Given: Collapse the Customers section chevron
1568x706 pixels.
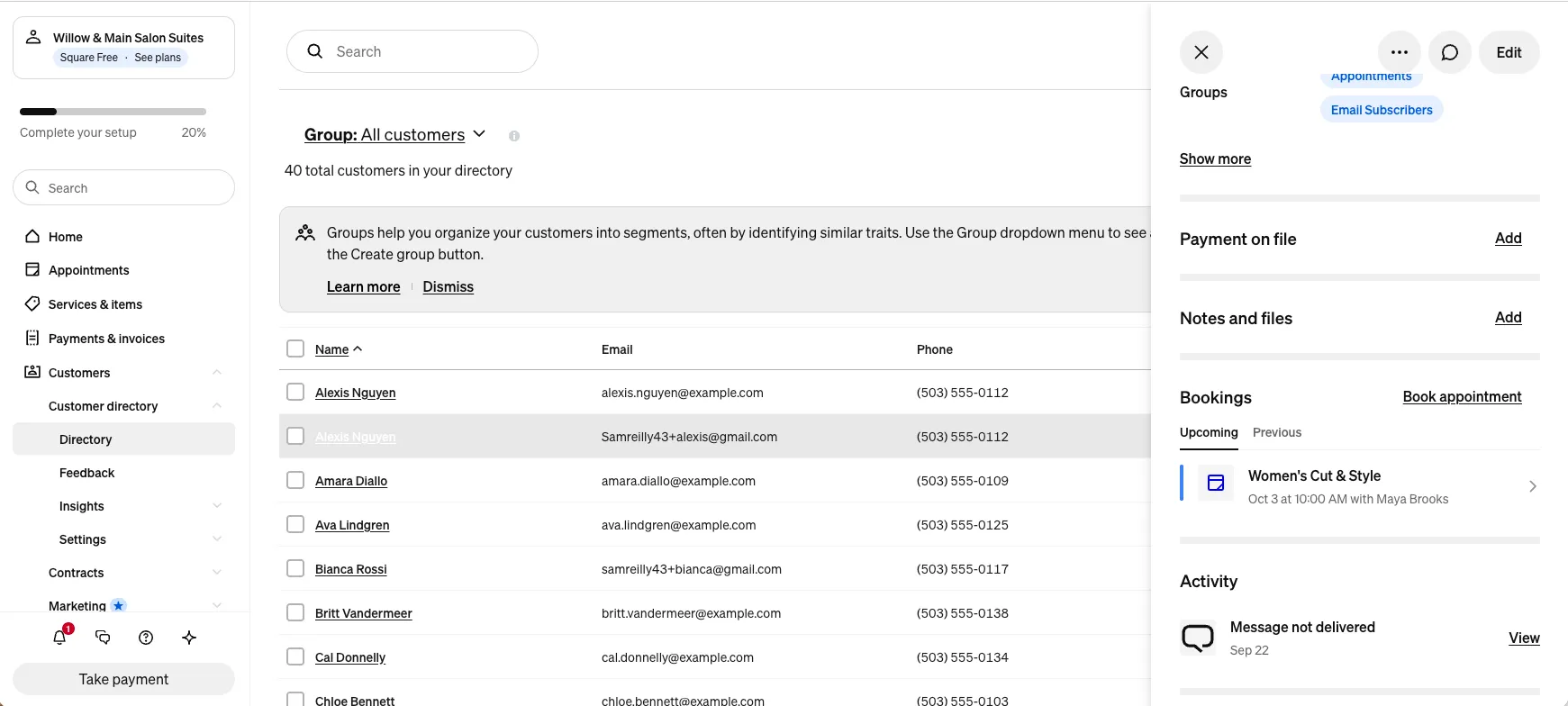Looking at the screenshot, I should [217, 372].
